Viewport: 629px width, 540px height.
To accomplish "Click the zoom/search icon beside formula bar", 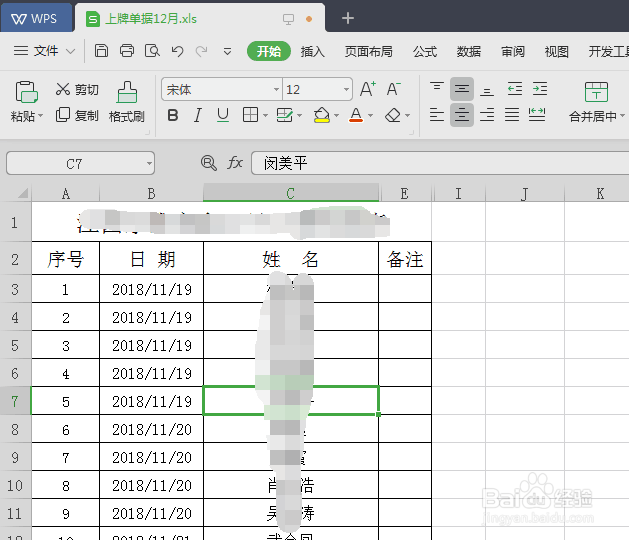I will 209,163.
